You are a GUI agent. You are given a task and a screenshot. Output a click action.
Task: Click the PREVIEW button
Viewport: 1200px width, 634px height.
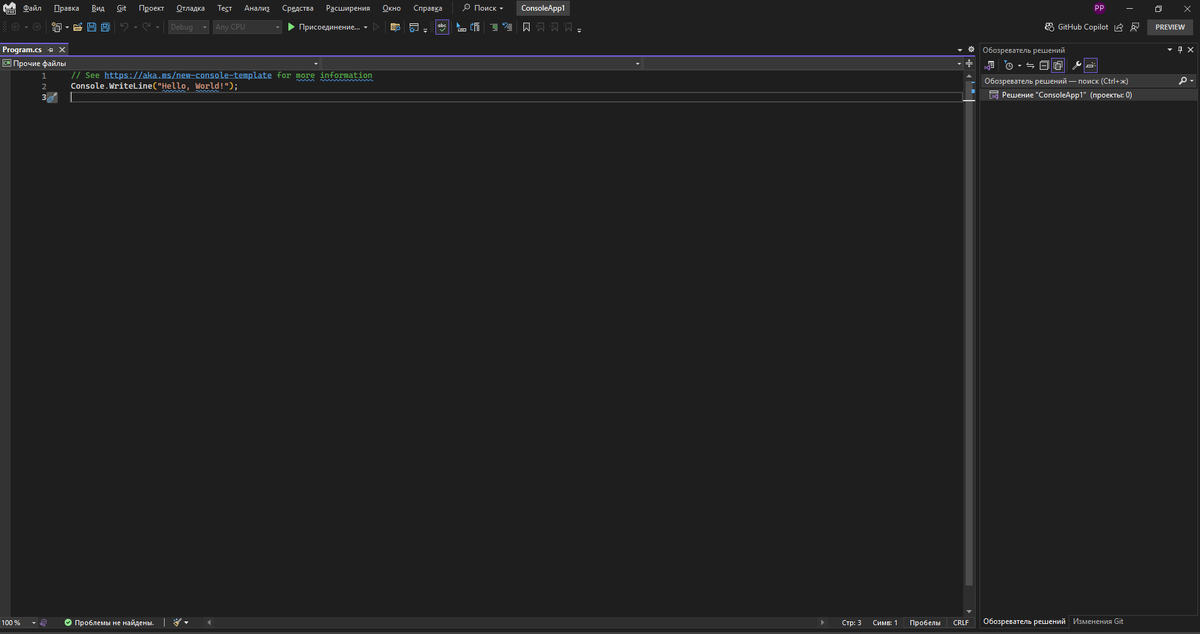point(1170,27)
